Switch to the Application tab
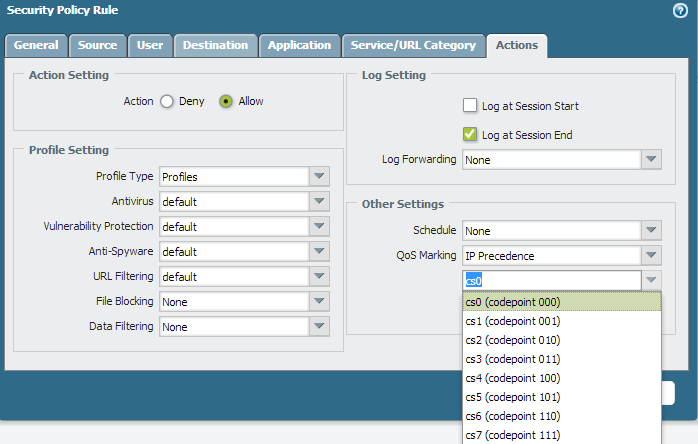The image size is (698, 444). 299,45
